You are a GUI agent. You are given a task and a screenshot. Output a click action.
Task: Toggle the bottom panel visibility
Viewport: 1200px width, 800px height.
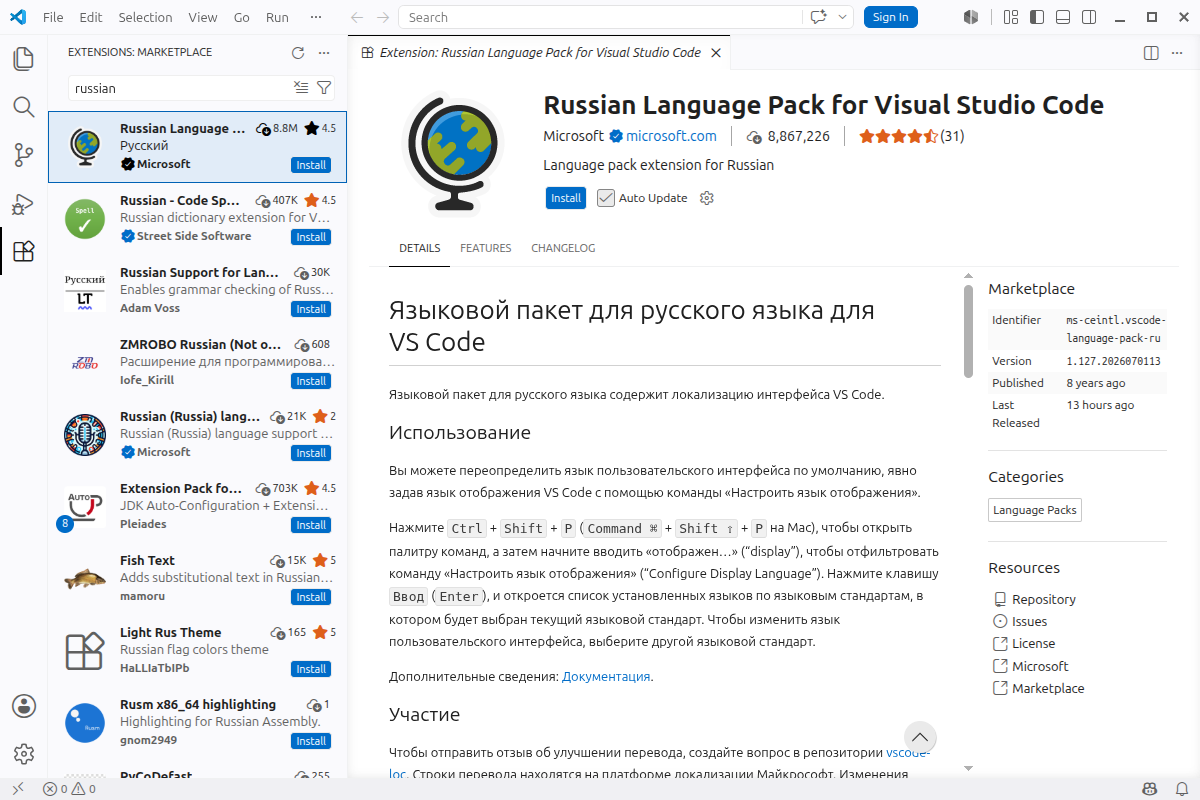pyautogui.click(x=1063, y=17)
